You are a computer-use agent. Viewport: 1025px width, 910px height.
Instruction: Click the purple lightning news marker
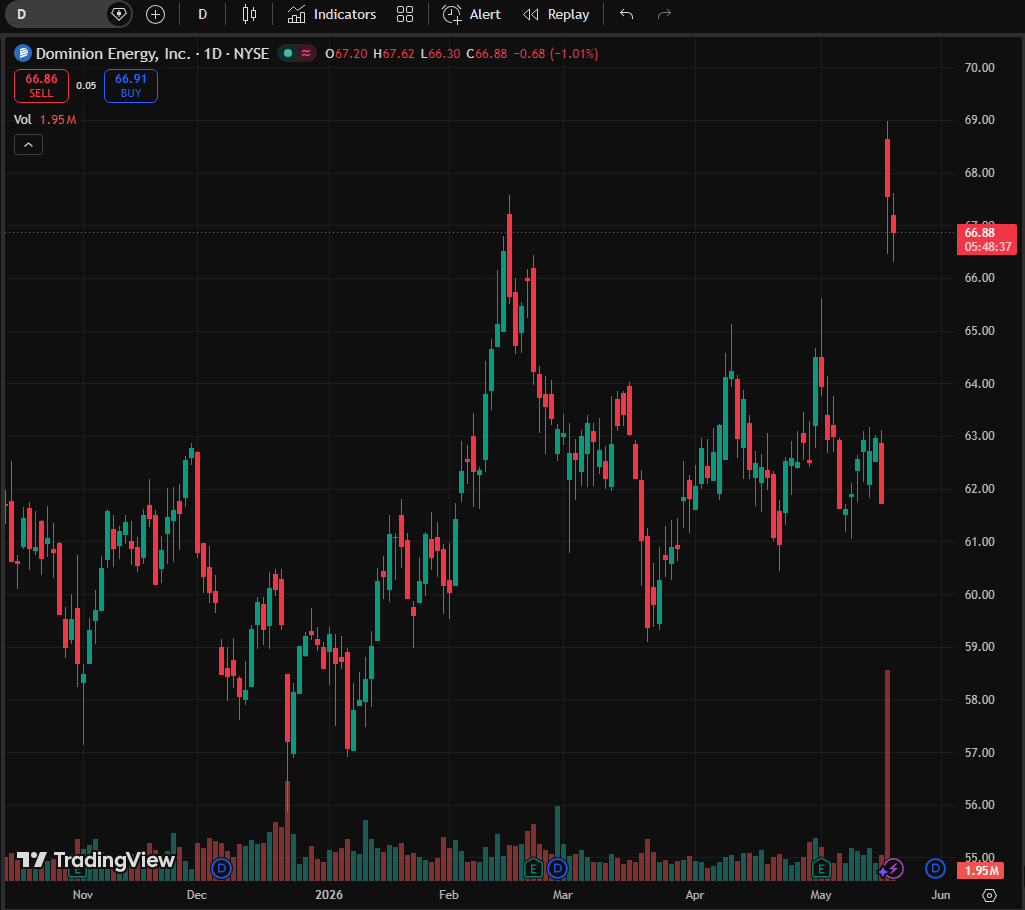894,869
